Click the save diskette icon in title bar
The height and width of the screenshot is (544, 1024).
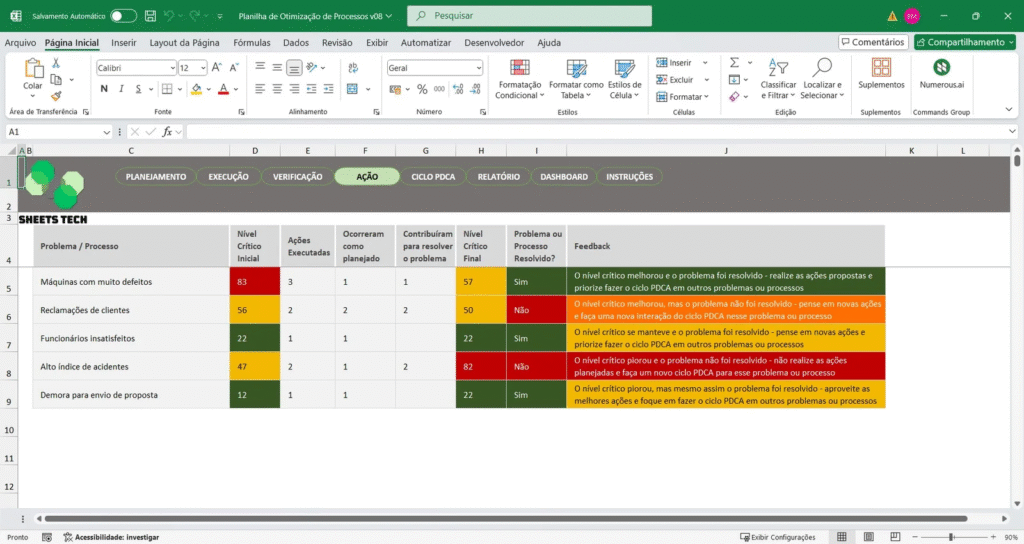pyautogui.click(x=149, y=16)
